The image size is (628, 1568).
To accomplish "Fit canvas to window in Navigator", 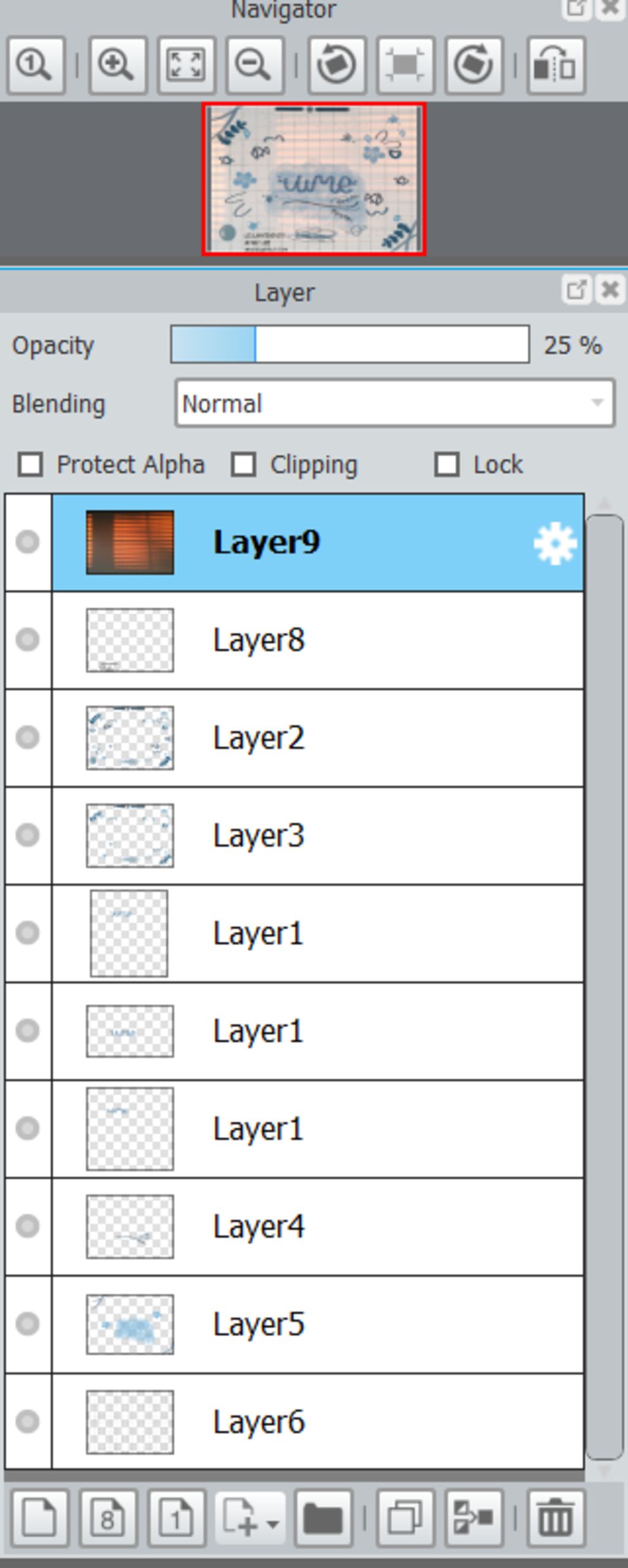I will click(186, 65).
